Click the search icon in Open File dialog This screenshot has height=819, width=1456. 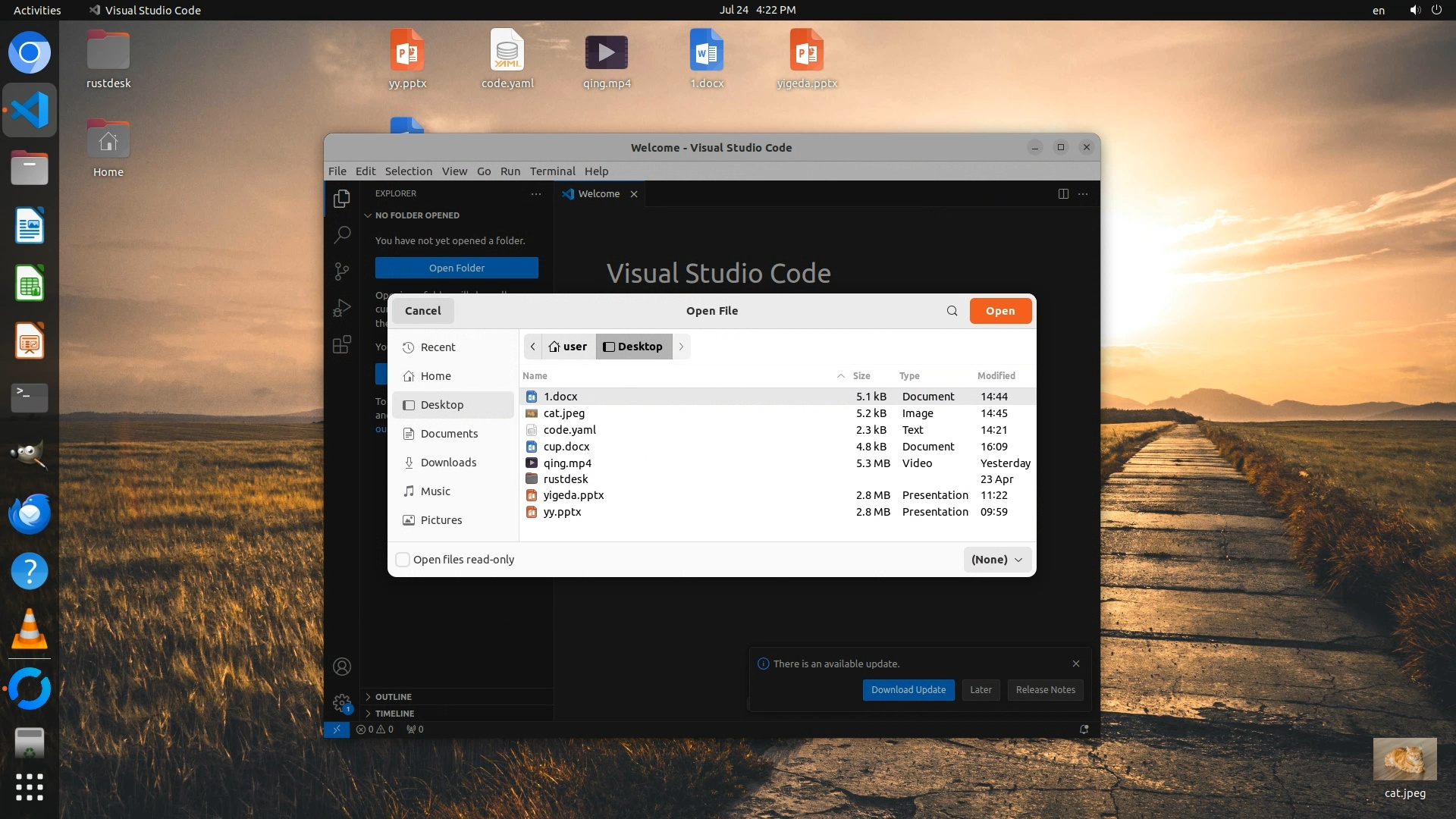[952, 311]
